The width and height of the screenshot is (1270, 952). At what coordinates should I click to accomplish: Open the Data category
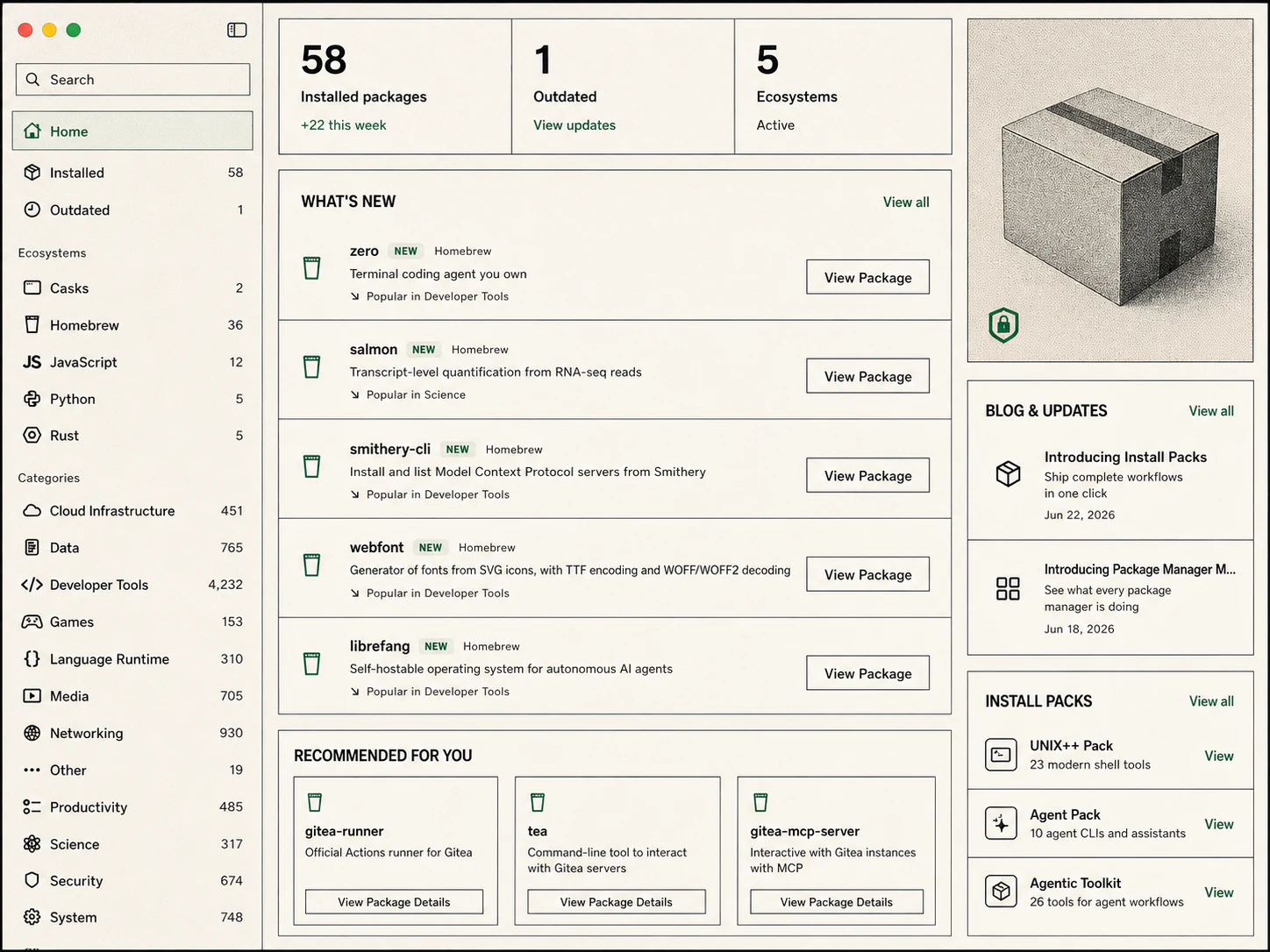pyautogui.click(x=132, y=548)
